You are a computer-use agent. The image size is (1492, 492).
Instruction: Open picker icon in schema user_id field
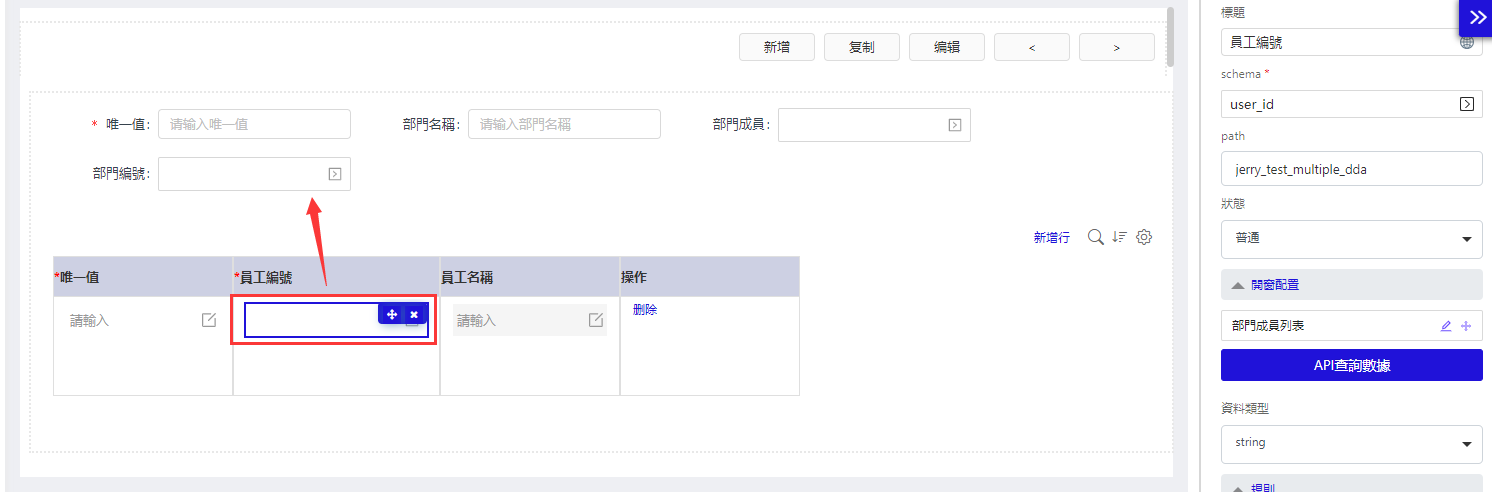pyautogui.click(x=1466, y=104)
